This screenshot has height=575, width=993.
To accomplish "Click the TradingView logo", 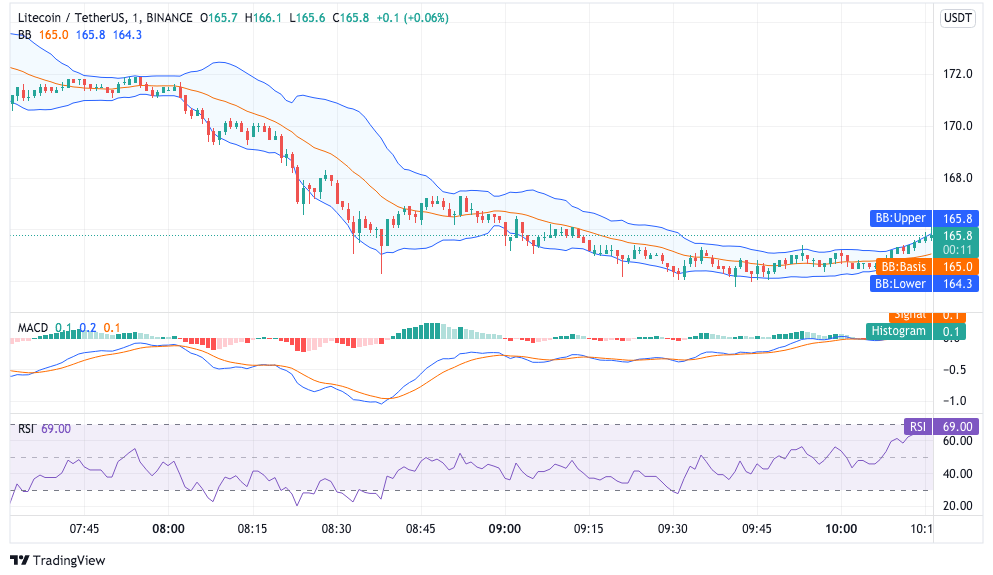I will [x=57, y=560].
